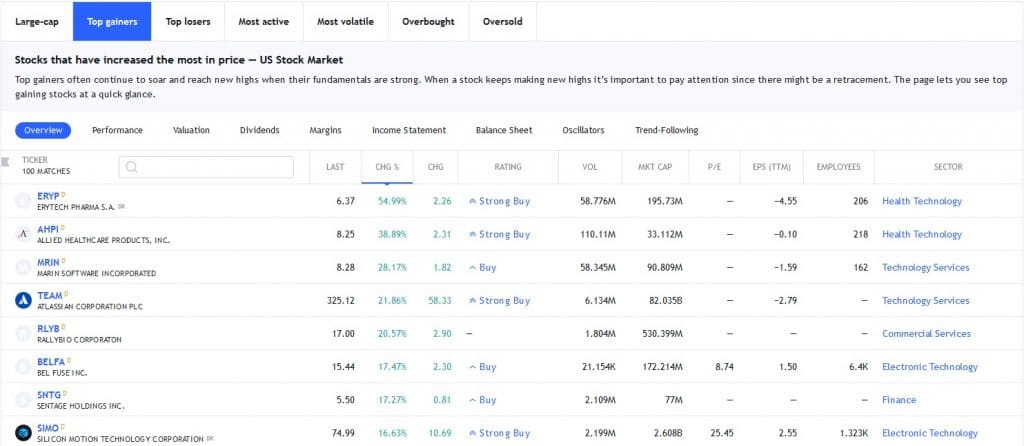Viewport: 1024px width, 446px height.
Task: Click the 54.99% change value
Action: pyautogui.click(x=392, y=201)
